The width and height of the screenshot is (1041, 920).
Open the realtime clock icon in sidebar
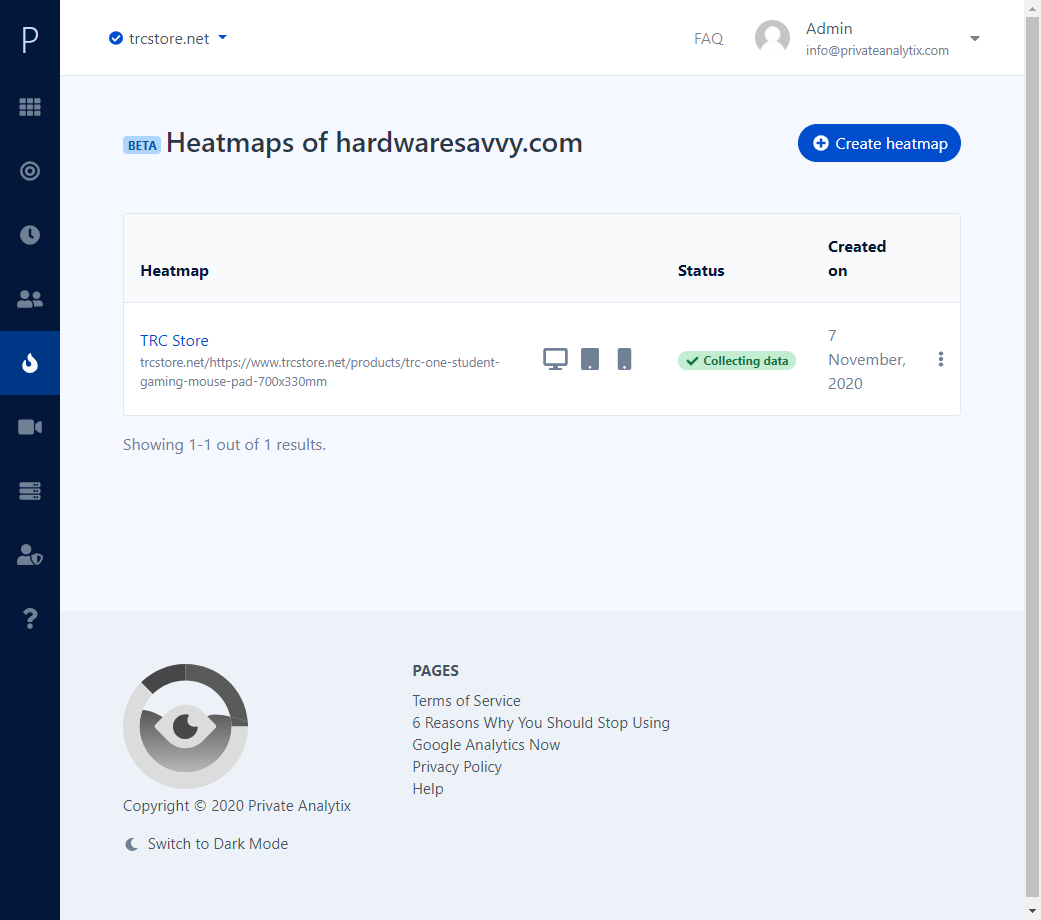30,235
